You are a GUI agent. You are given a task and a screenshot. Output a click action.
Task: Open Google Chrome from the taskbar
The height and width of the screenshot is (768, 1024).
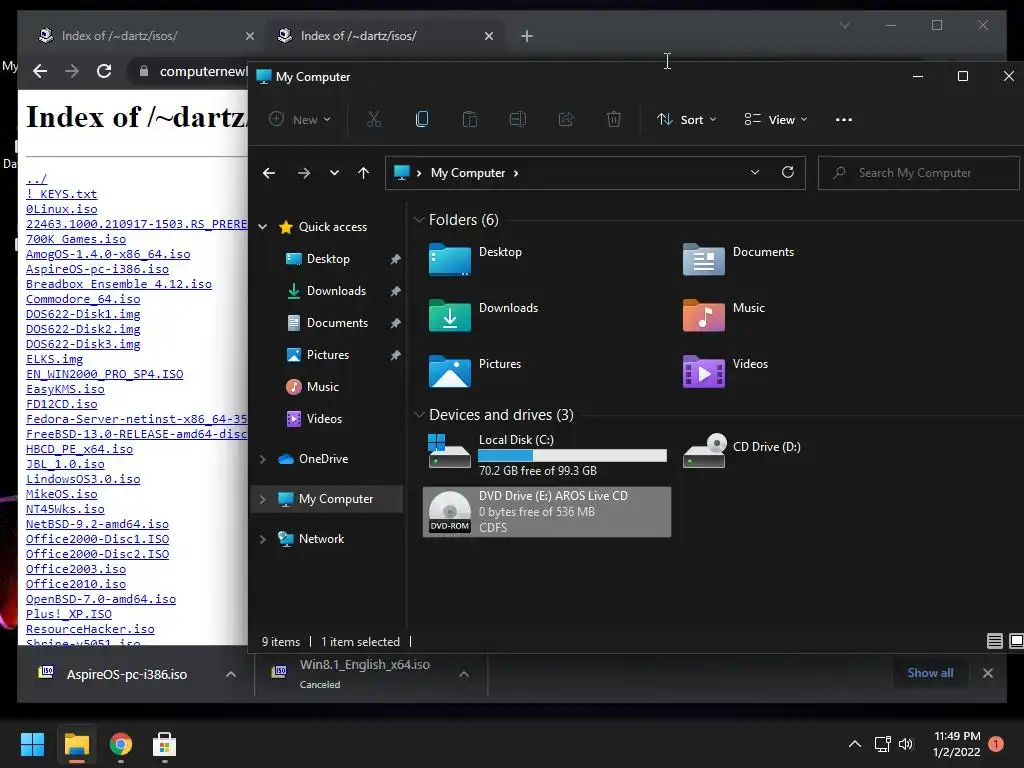pos(121,744)
